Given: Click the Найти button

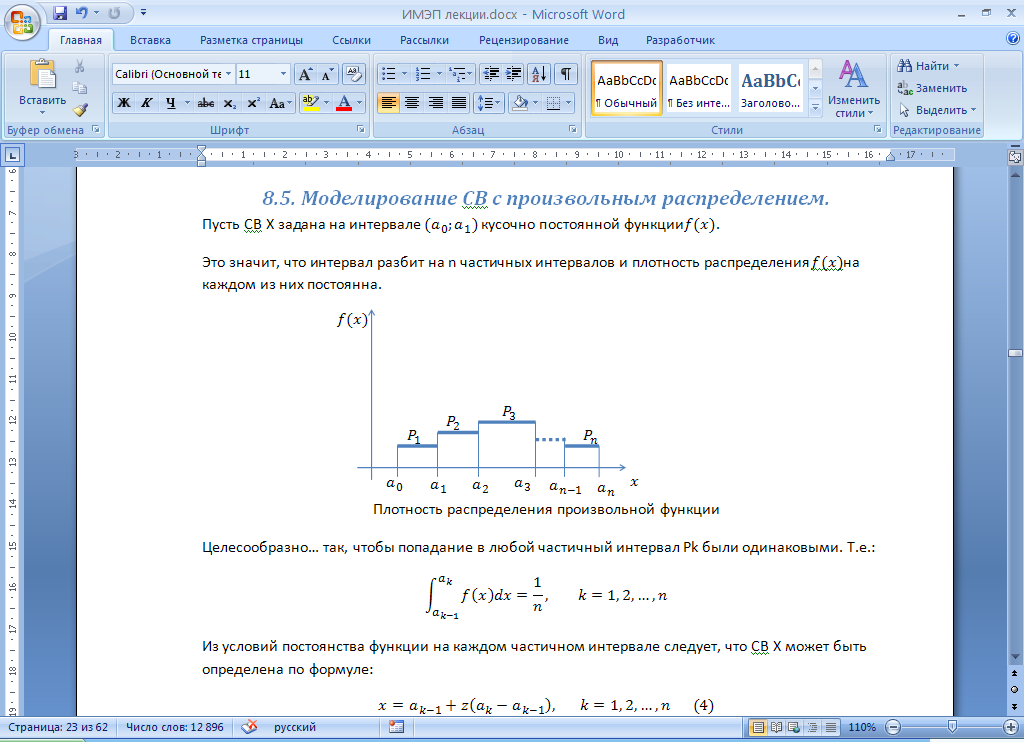Looking at the screenshot, I should pos(930,66).
